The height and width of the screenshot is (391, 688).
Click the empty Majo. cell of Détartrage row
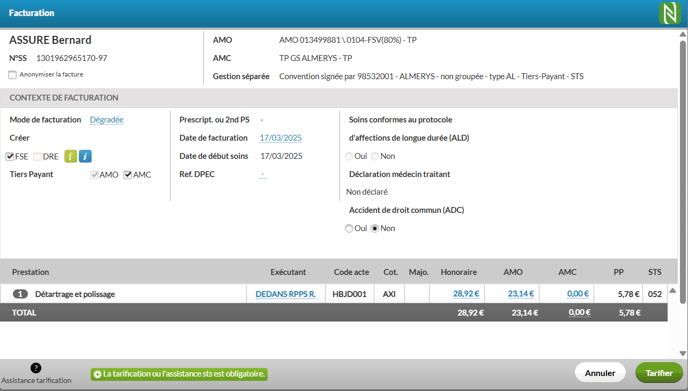click(417, 294)
